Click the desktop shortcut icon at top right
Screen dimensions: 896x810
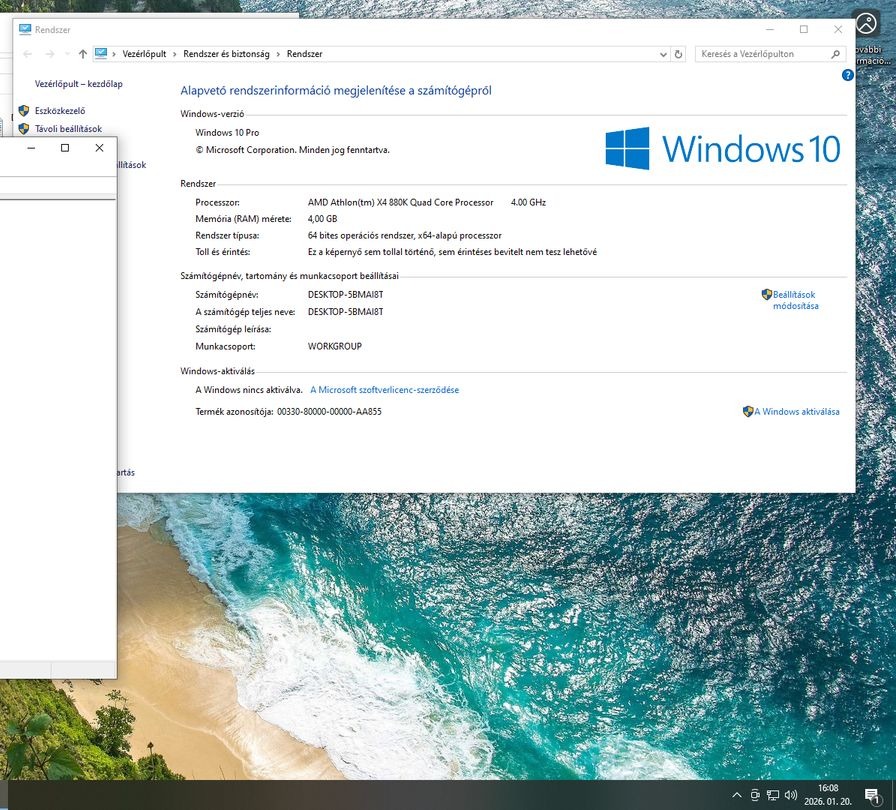tap(867, 24)
